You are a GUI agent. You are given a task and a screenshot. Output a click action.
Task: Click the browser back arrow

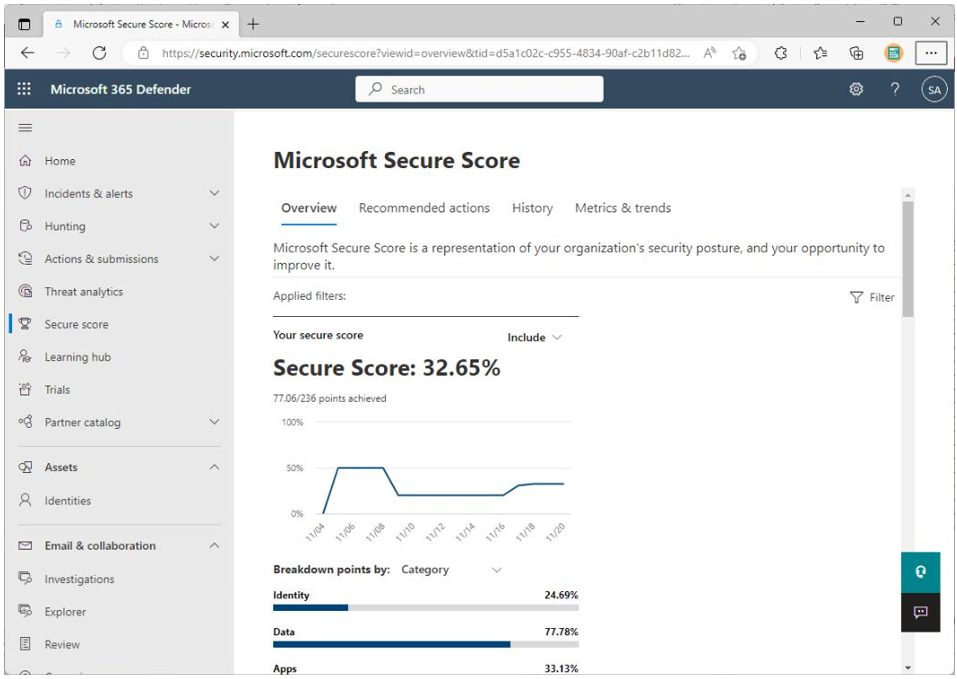(x=27, y=53)
